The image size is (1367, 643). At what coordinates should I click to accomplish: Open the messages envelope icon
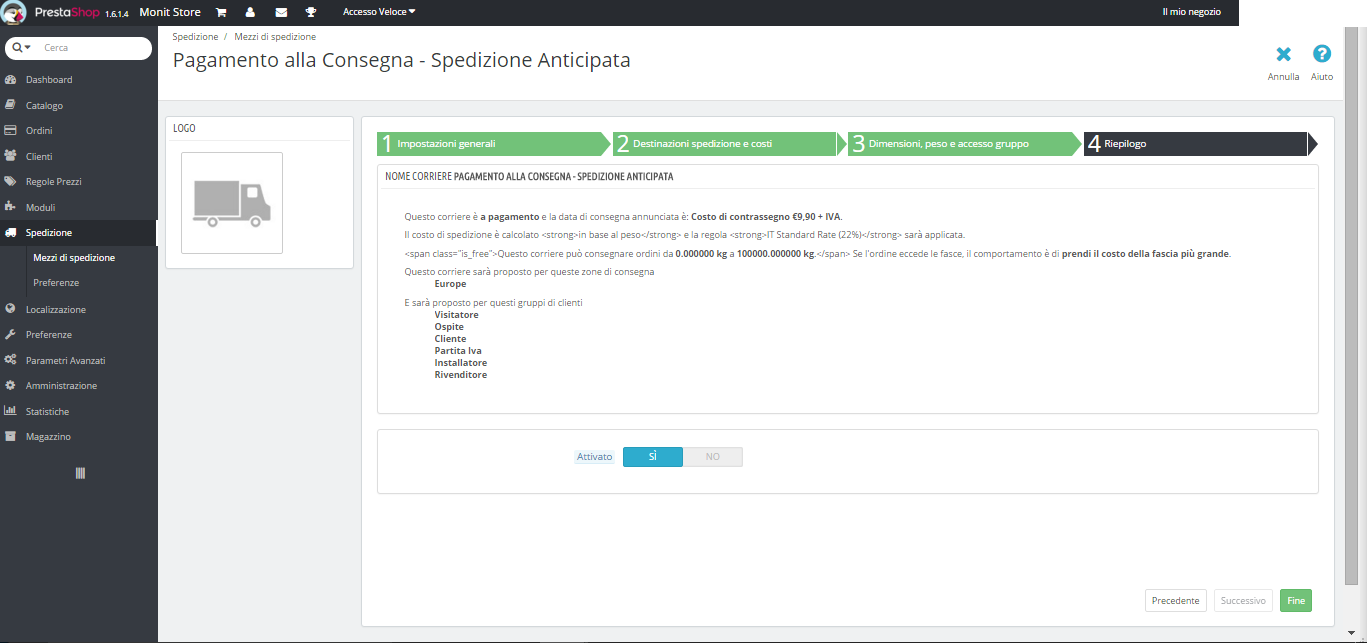(281, 12)
